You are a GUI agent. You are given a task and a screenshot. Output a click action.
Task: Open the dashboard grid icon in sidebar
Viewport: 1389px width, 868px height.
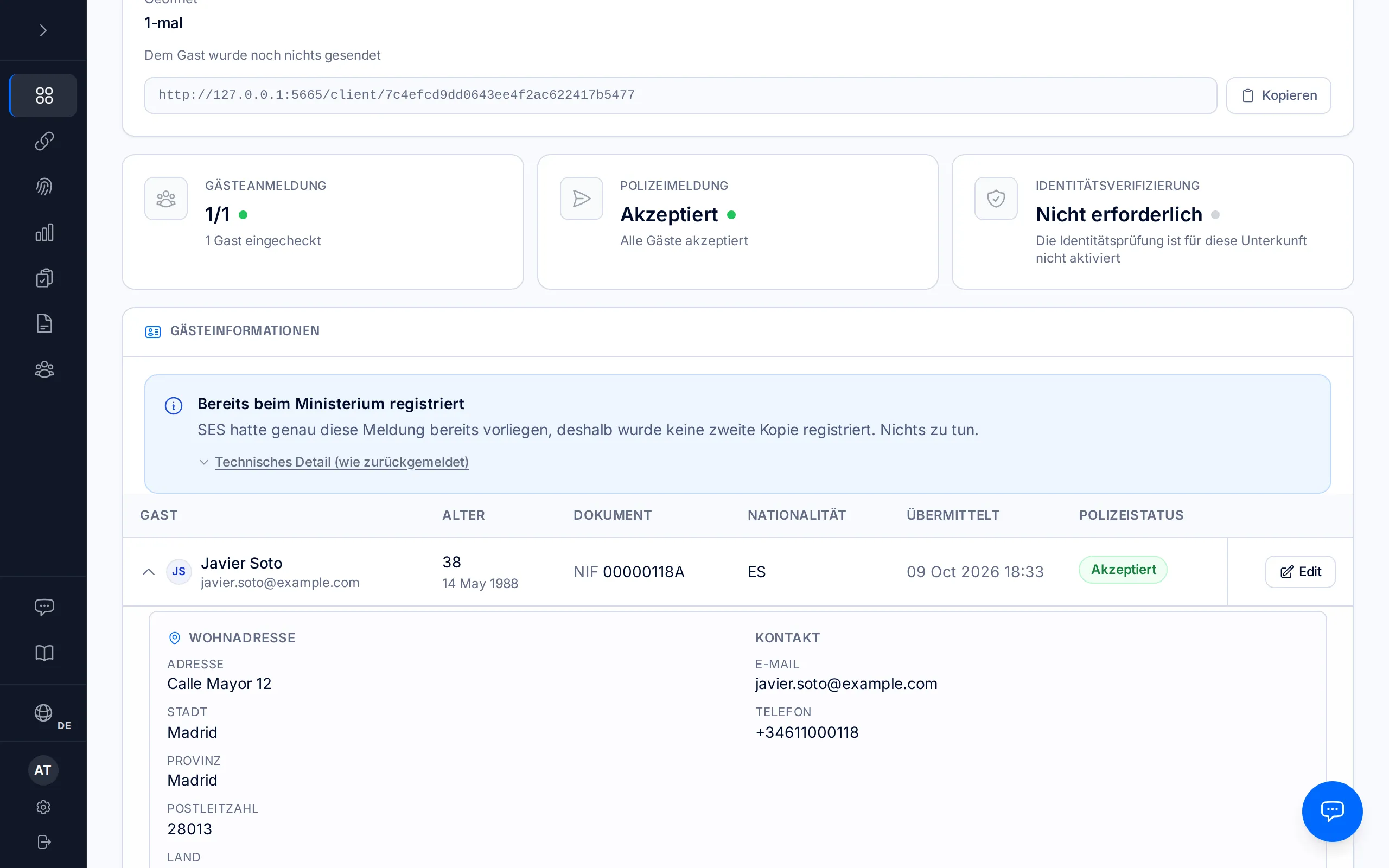point(43,95)
